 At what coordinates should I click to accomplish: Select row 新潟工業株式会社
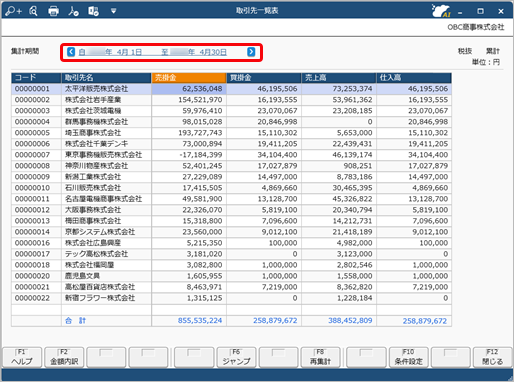pyautogui.click(x=231, y=177)
